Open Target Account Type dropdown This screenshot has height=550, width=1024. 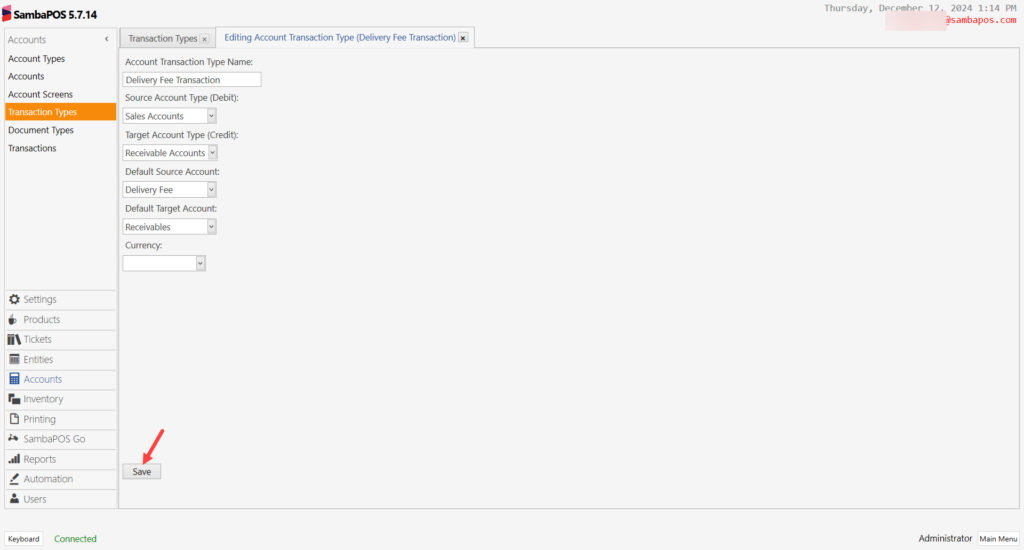point(212,153)
